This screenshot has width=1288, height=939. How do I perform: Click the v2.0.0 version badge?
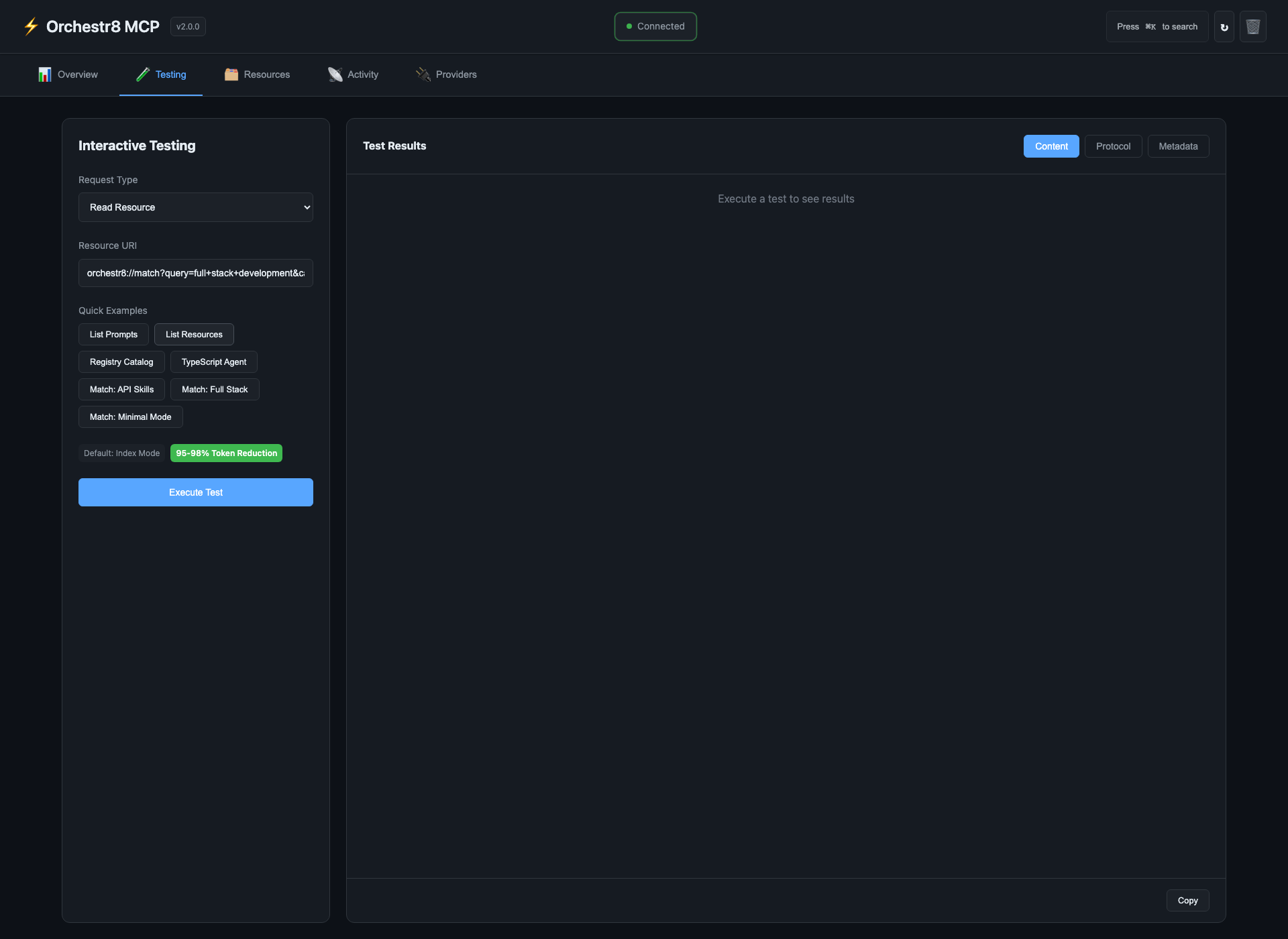click(x=188, y=27)
